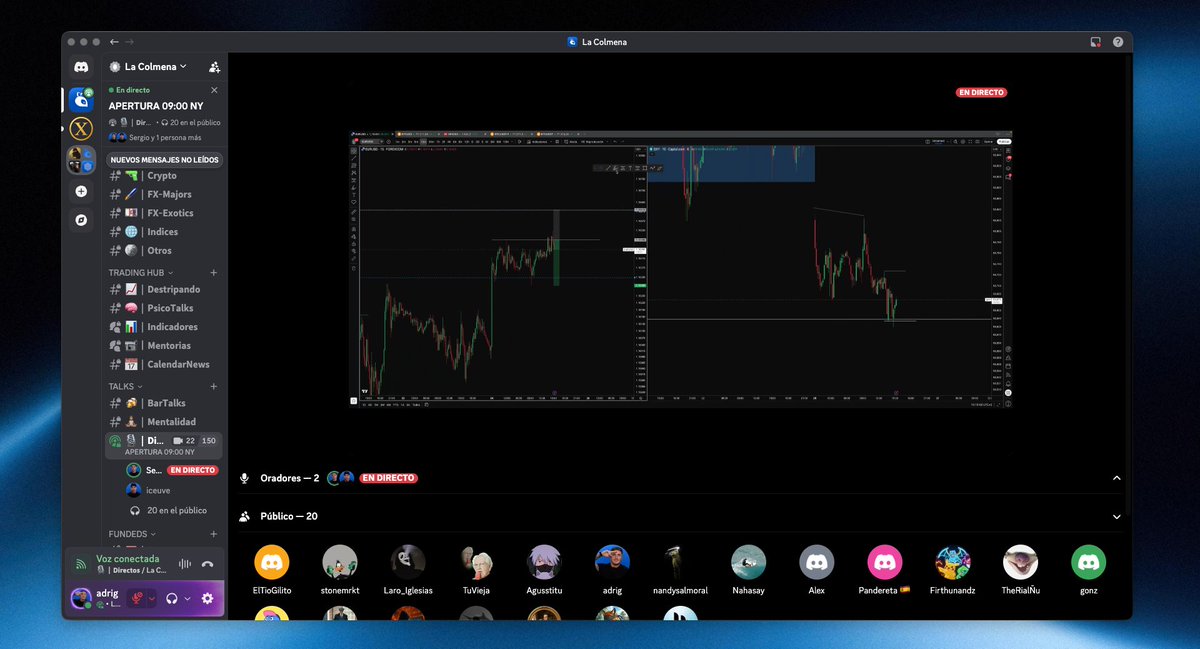Expand the Público section chevron
The height and width of the screenshot is (649, 1200).
pos(1117,517)
